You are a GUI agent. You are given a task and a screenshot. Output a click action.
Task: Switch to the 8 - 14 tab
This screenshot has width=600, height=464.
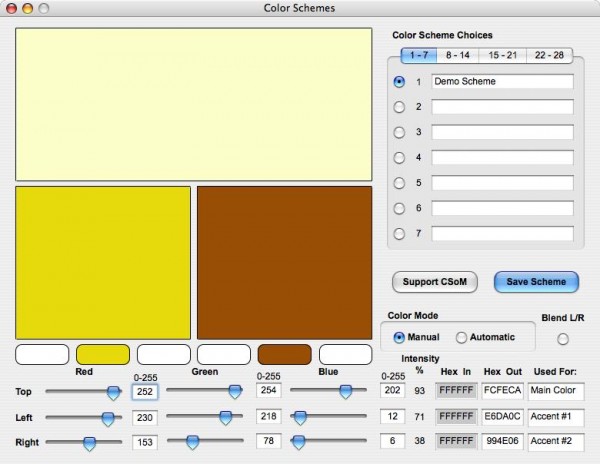pos(458,55)
